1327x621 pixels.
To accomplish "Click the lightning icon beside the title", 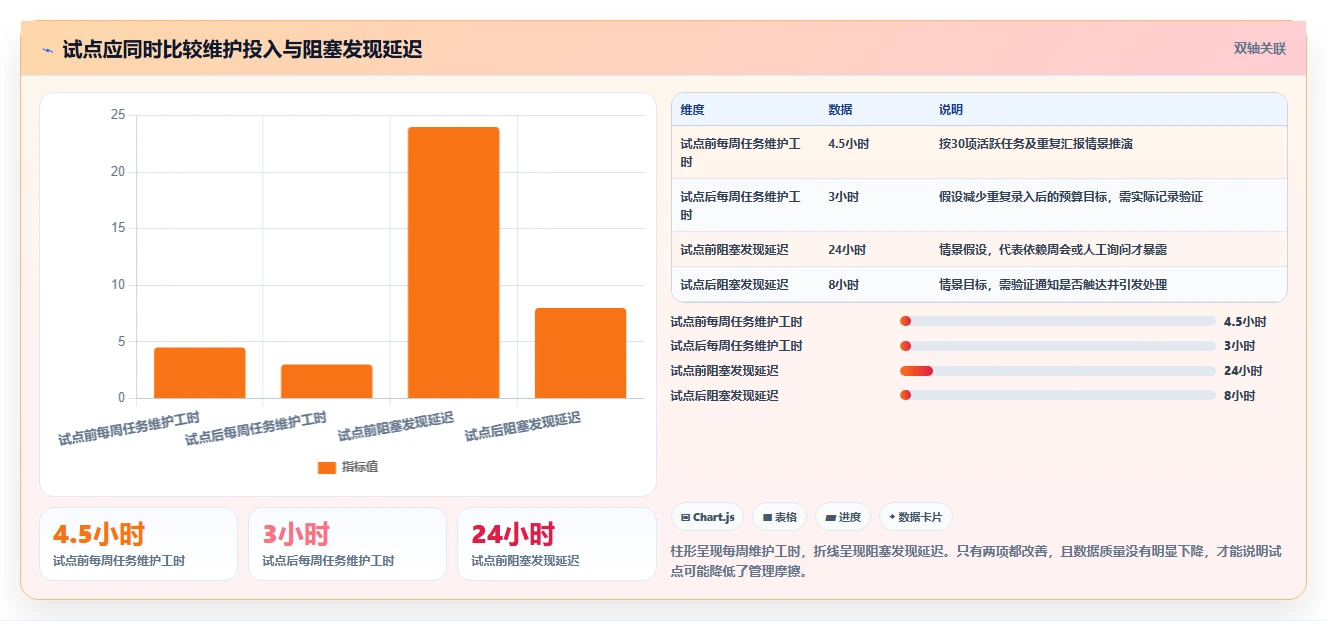I will pos(47,49).
